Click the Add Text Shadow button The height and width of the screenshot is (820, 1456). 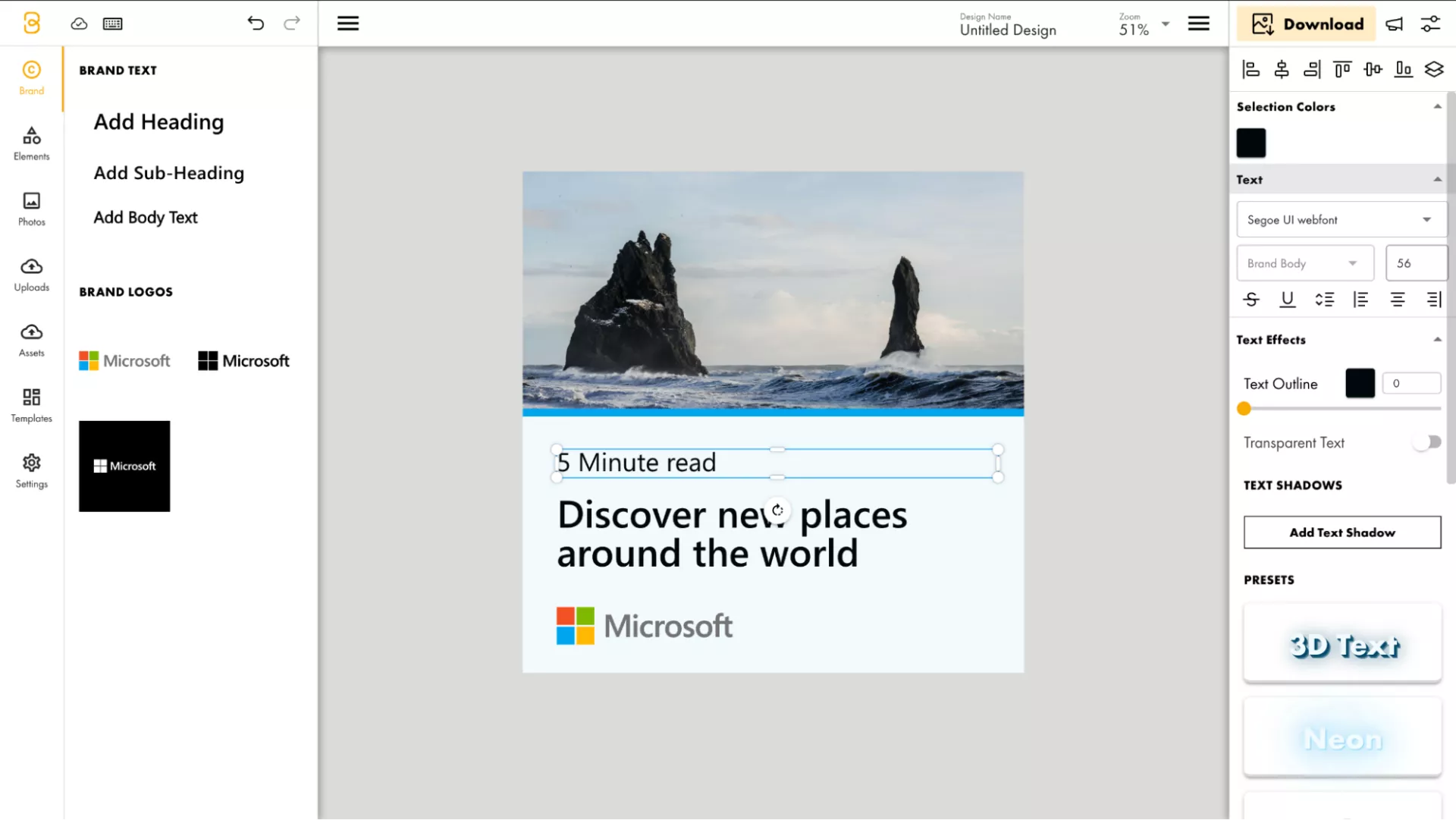tap(1341, 533)
